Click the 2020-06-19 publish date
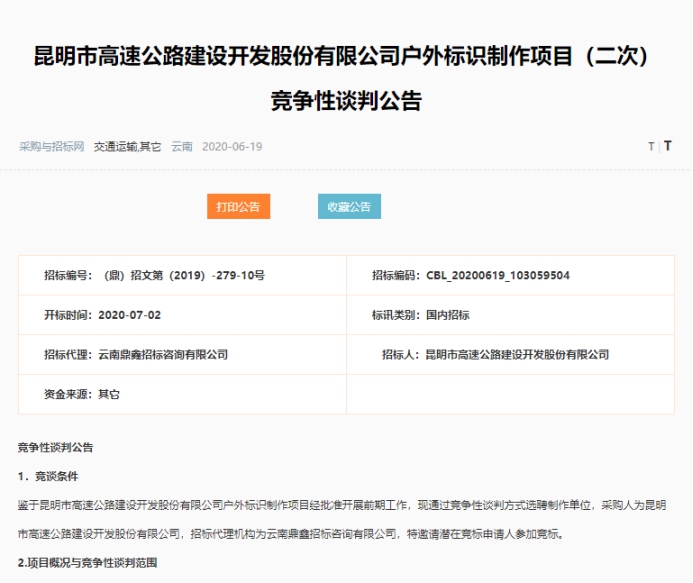The width and height of the screenshot is (693, 583). click(x=232, y=146)
